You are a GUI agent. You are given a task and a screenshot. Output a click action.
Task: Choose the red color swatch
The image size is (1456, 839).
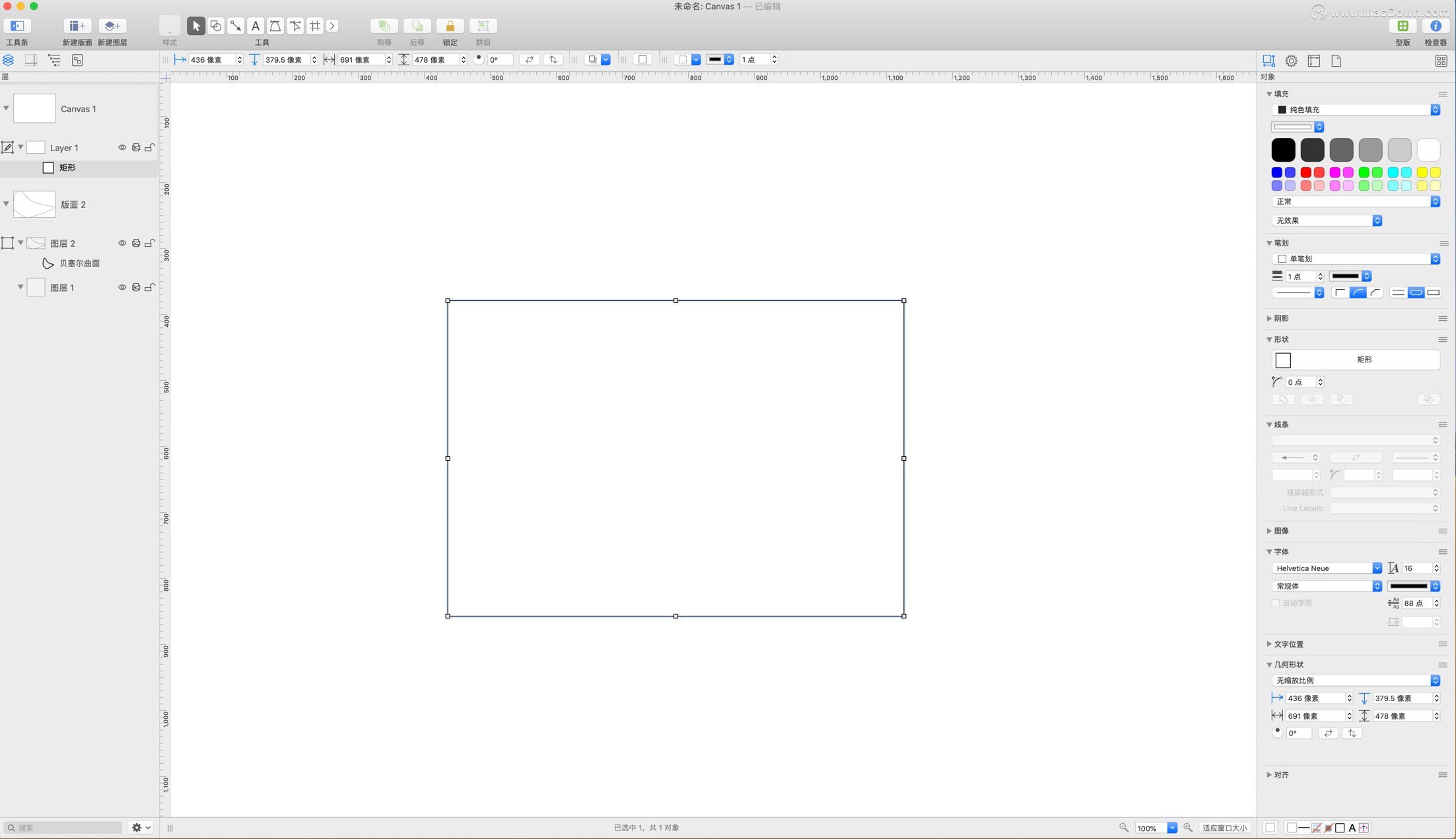tap(1305, 172)
